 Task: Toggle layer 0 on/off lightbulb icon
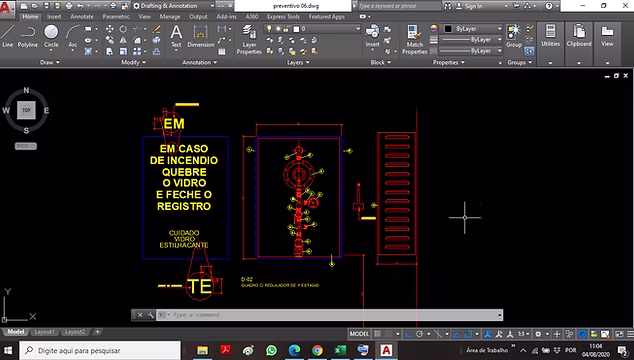[x=269, y=29]
